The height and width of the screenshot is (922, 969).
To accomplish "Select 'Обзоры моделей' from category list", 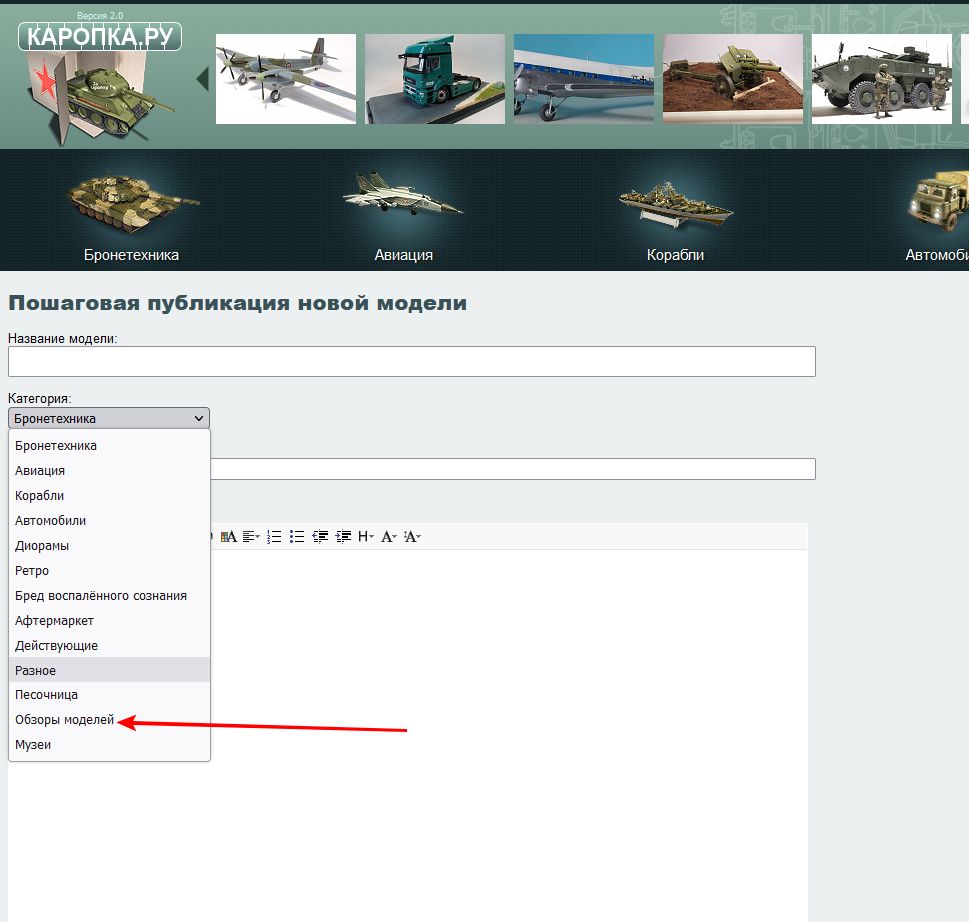I will (x=64, y=720).
